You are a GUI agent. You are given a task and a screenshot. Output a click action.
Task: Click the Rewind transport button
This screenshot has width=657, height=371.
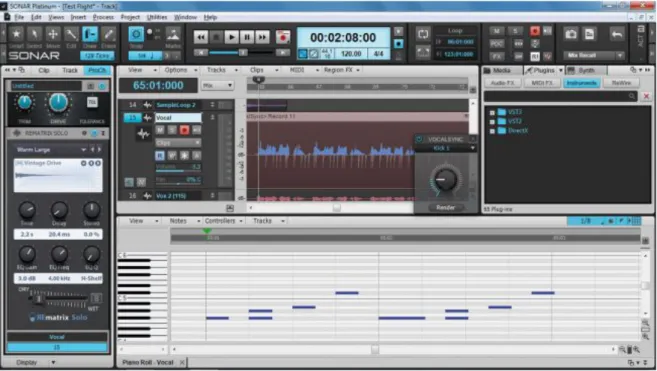pos(201,37)
